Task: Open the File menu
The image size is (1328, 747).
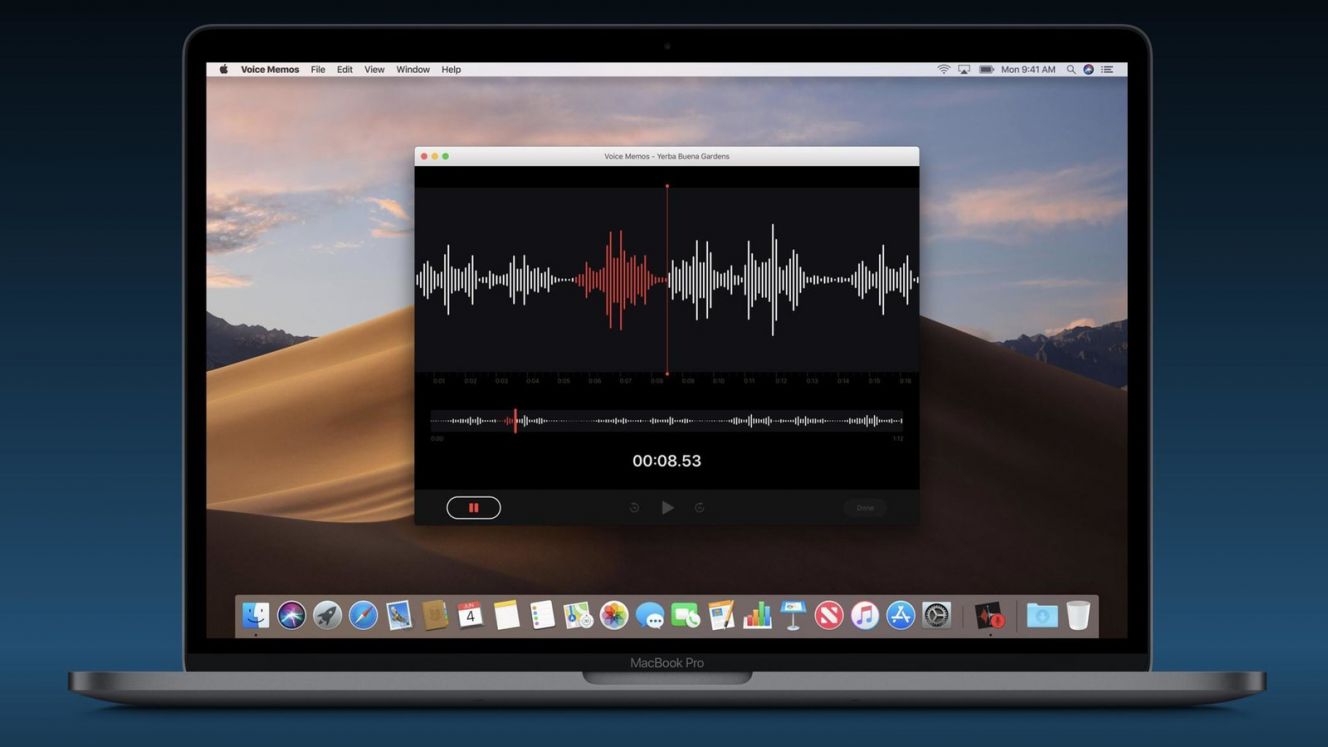Action: pos(318,69)
